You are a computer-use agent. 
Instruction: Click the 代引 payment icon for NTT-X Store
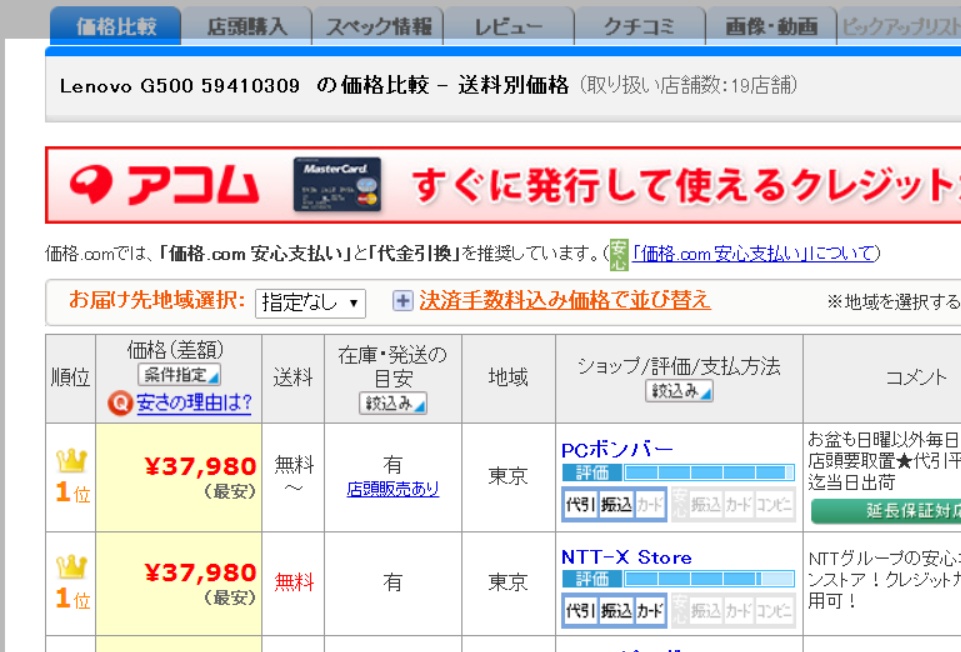[581, 610]
